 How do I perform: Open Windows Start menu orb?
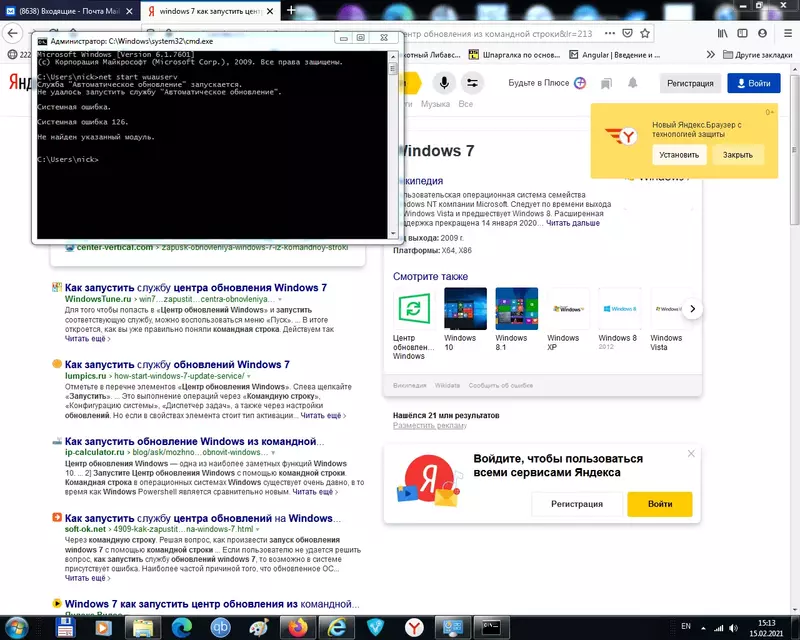pos(17,628)
